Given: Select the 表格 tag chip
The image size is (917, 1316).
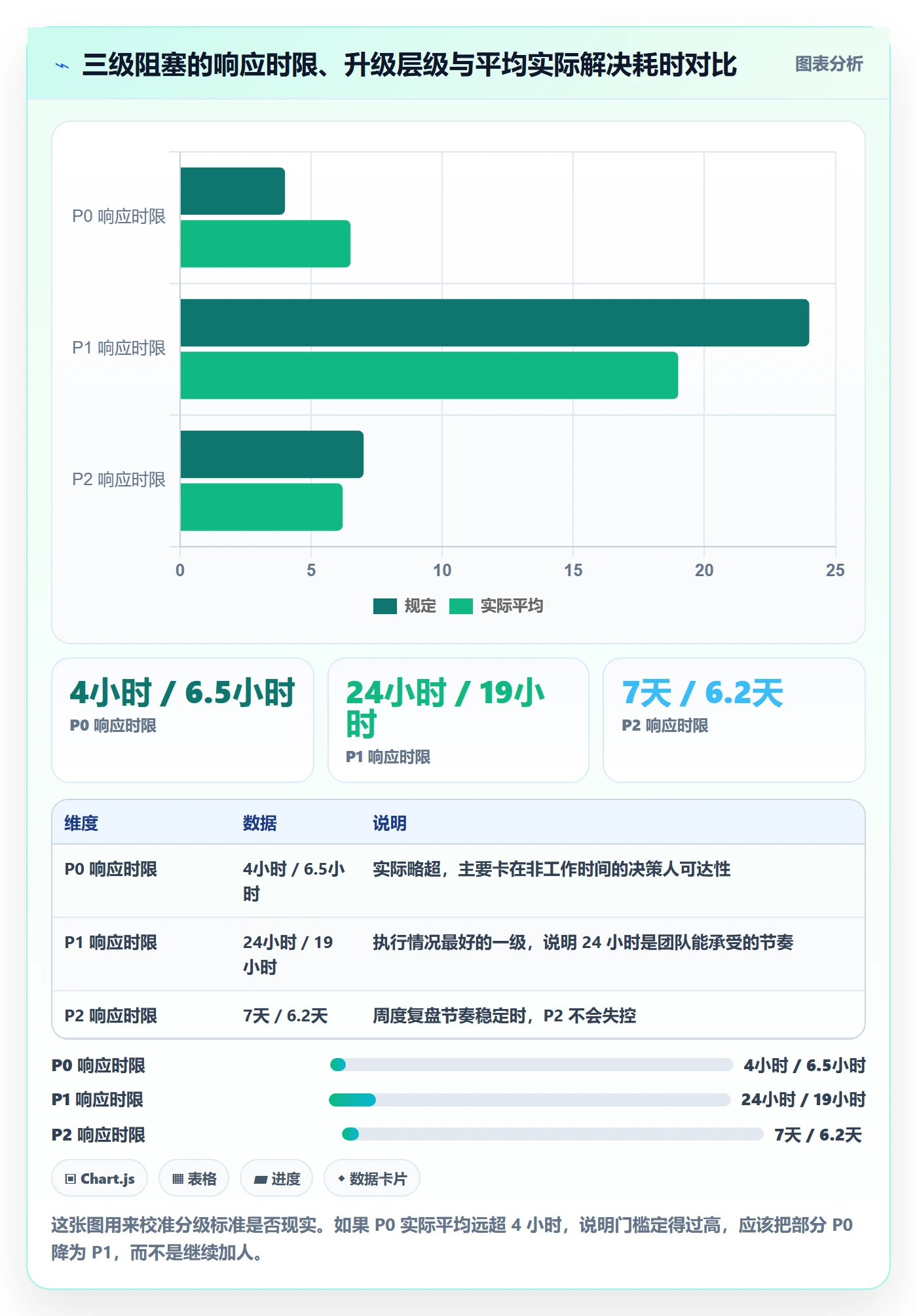Looking at the screenshot, I should 194,1179.
